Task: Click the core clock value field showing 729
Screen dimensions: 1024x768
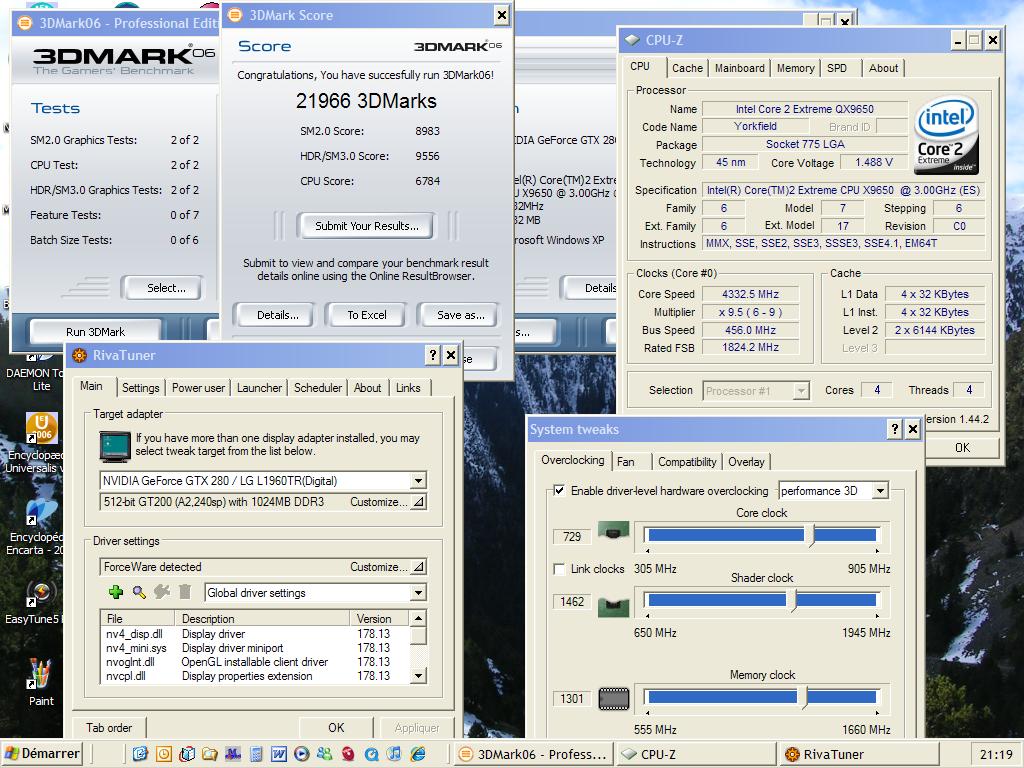Action: (572, 536)
